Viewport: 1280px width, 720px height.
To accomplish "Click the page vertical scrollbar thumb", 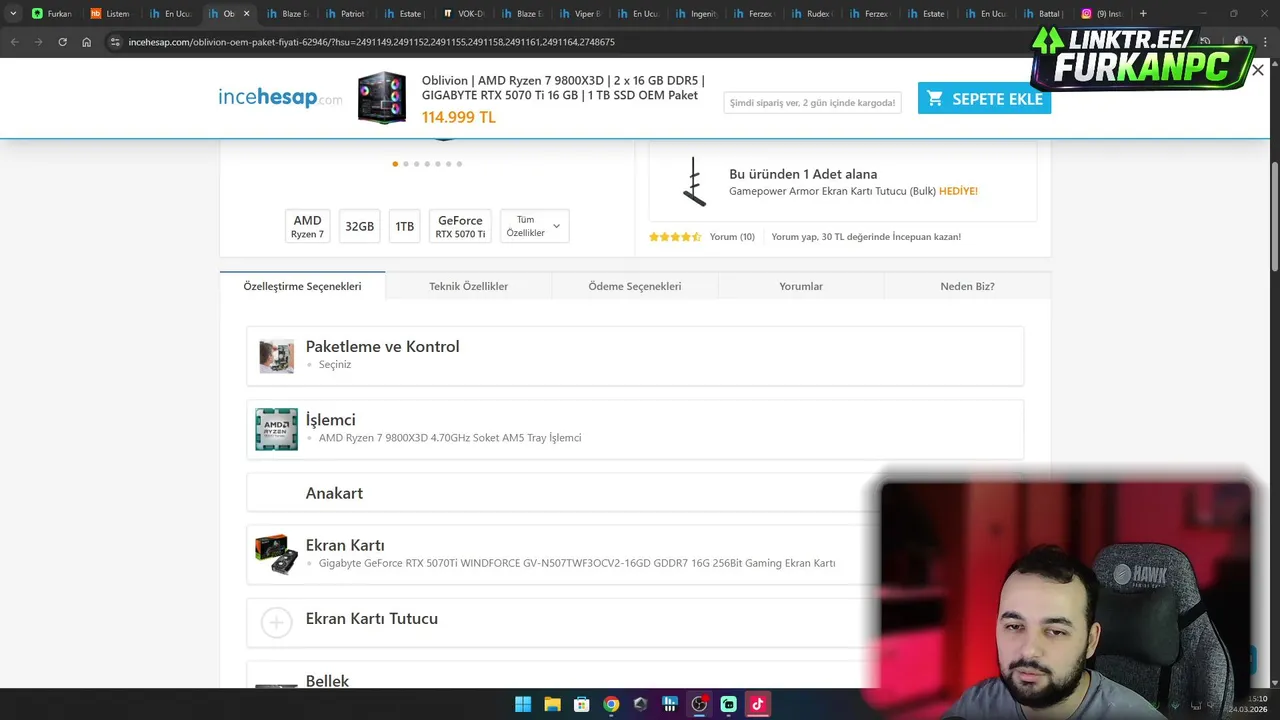I will point(1274,215).
